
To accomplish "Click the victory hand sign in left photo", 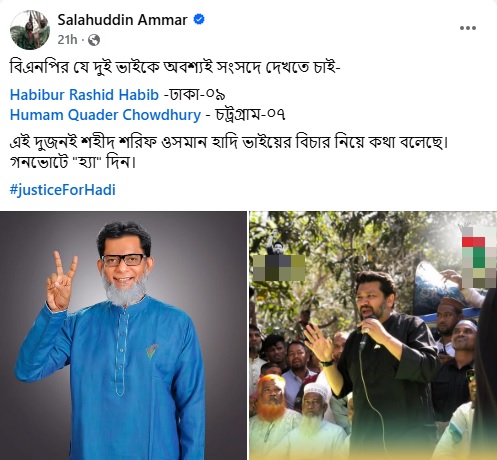I will coord(61,282).
